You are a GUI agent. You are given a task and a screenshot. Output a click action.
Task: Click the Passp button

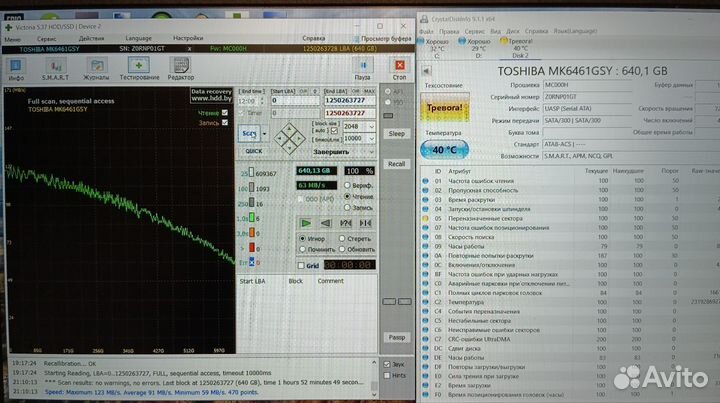397,337
